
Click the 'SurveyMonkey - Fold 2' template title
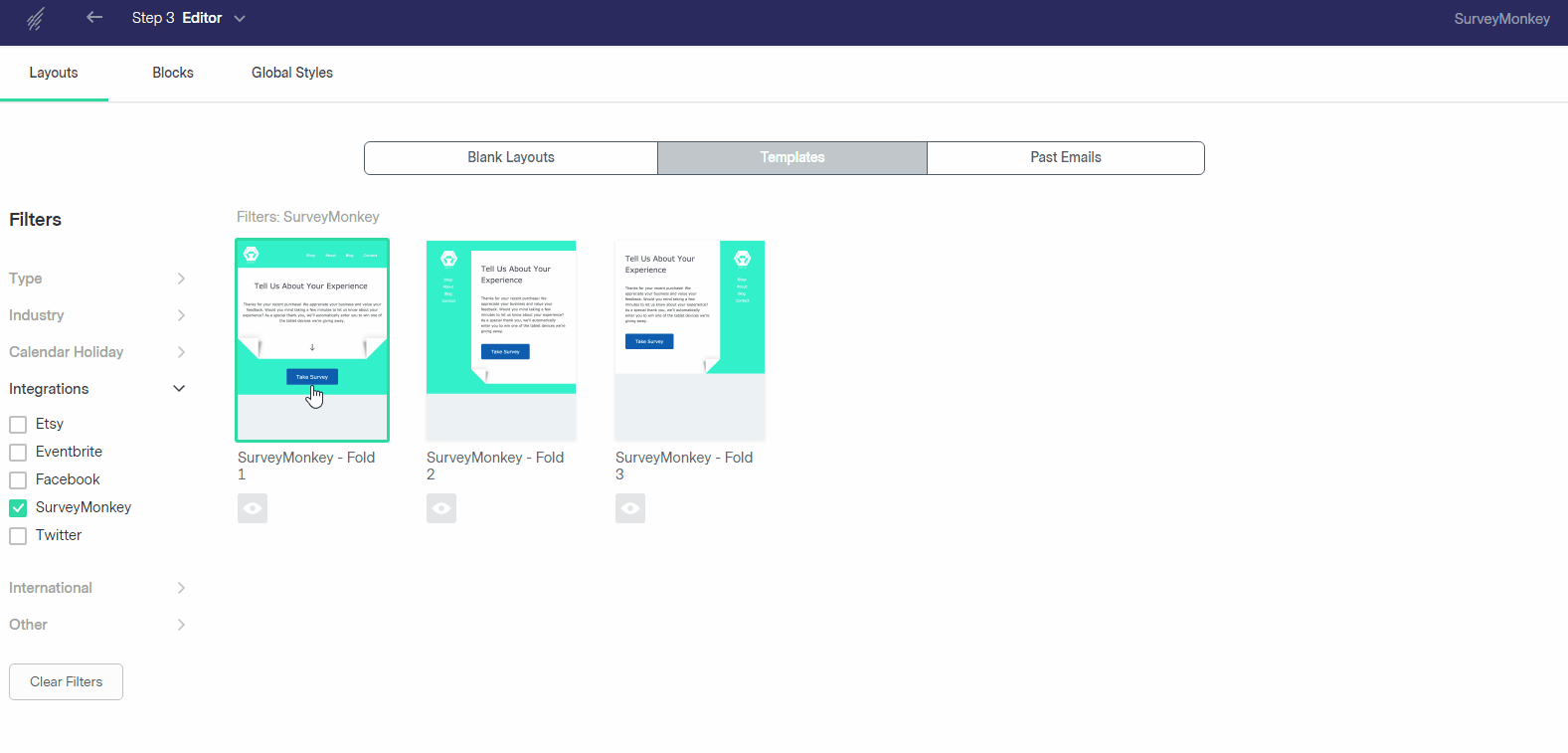495,466
